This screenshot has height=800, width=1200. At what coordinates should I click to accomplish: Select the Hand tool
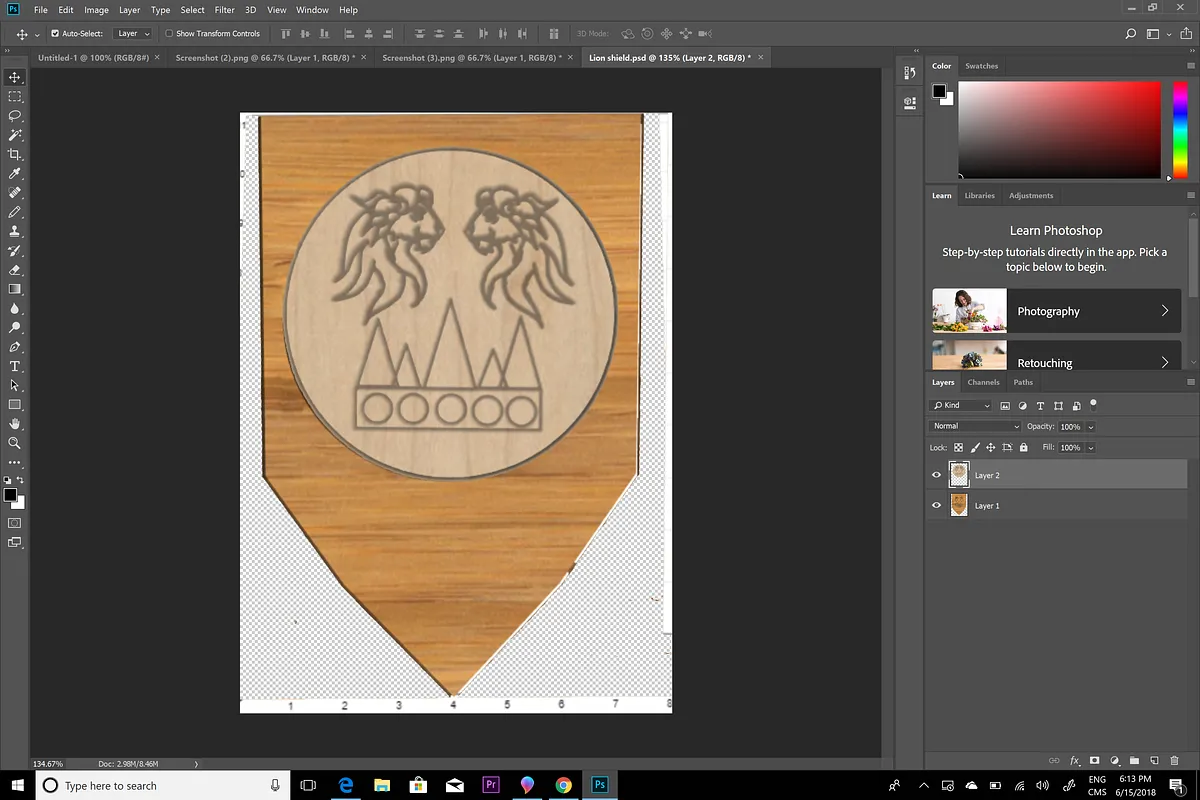[15, 423]
